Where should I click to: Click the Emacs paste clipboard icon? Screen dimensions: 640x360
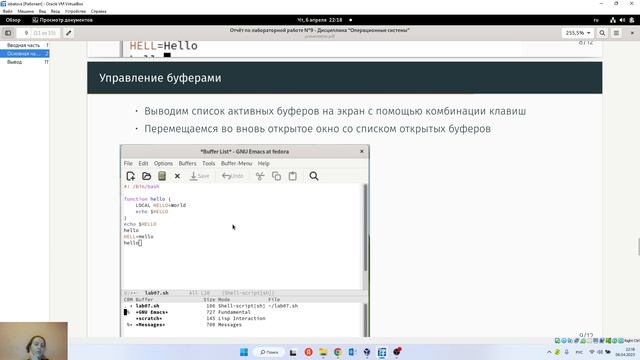pos(293,176)
